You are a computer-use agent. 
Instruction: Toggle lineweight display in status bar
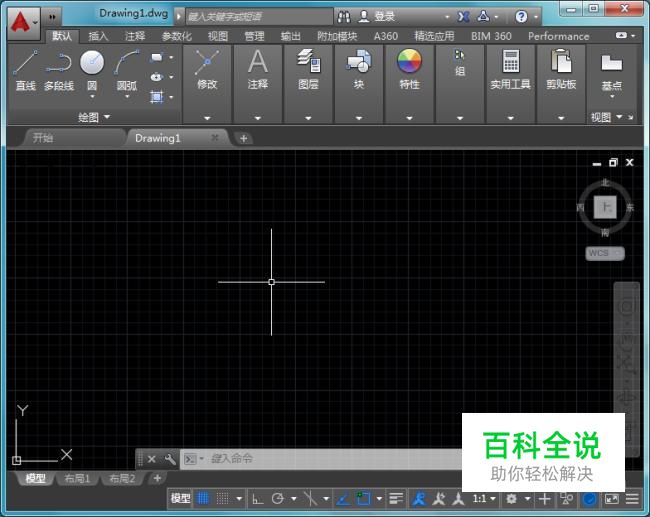click(396, 499)
